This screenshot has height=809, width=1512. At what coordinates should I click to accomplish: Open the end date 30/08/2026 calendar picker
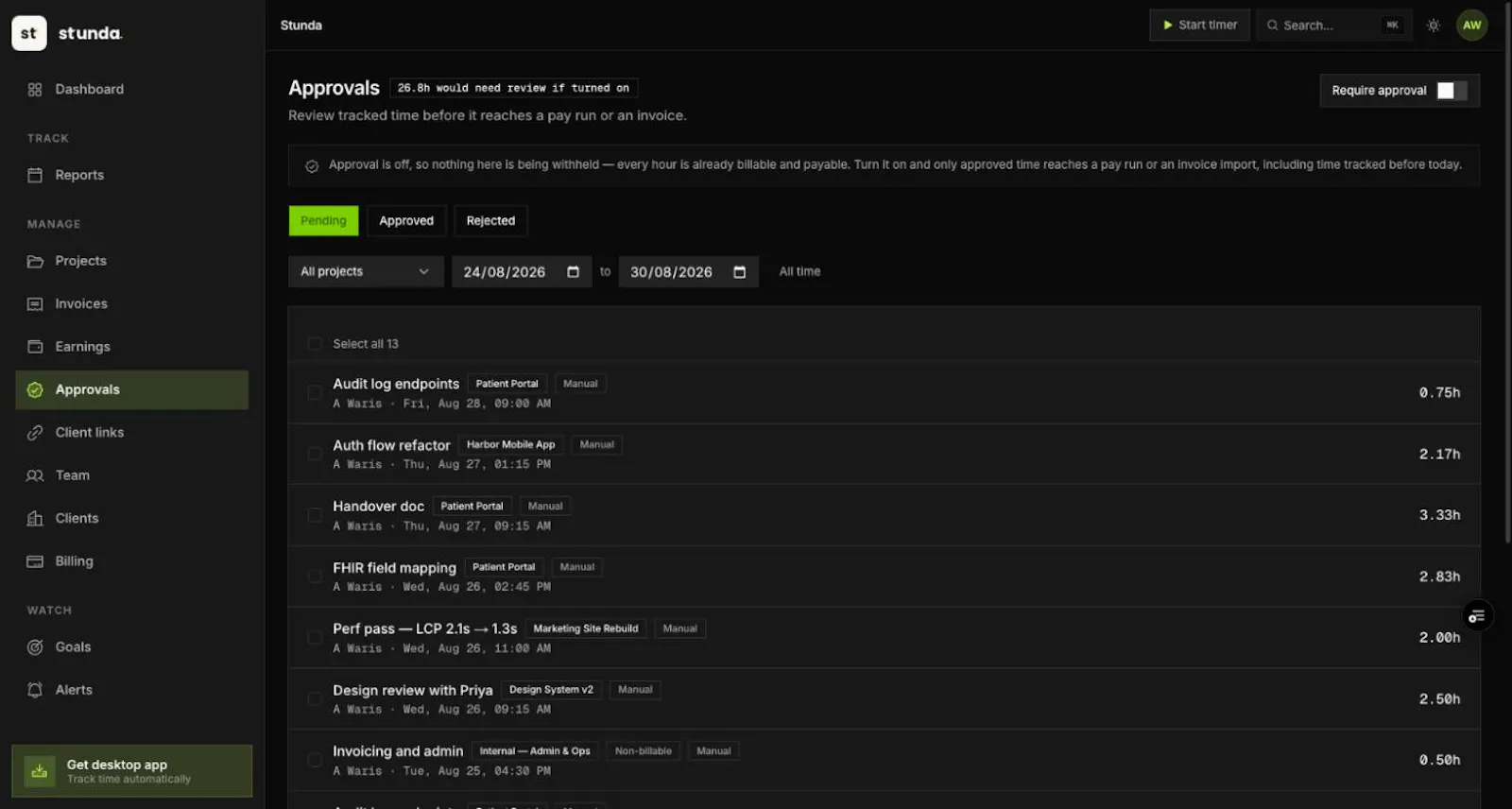point(739,272)
